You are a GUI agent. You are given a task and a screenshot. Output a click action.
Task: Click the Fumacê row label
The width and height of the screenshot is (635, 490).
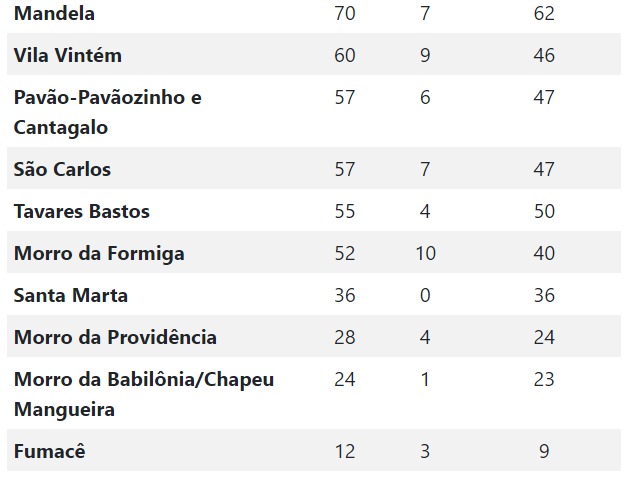[x=49, y=451]
